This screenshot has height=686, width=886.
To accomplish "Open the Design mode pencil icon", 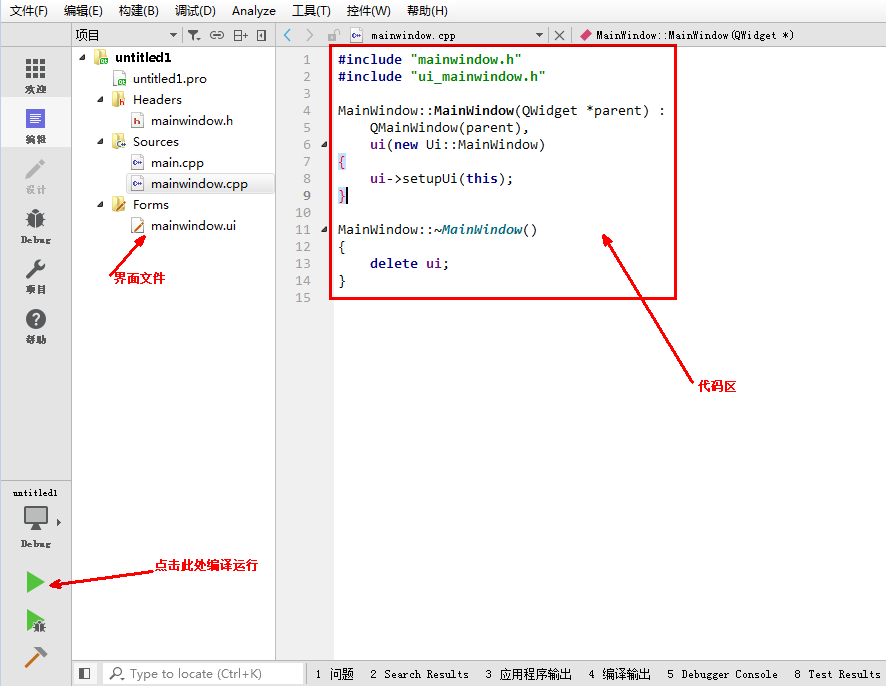I will pyautogui.click(x=35, y=169).
